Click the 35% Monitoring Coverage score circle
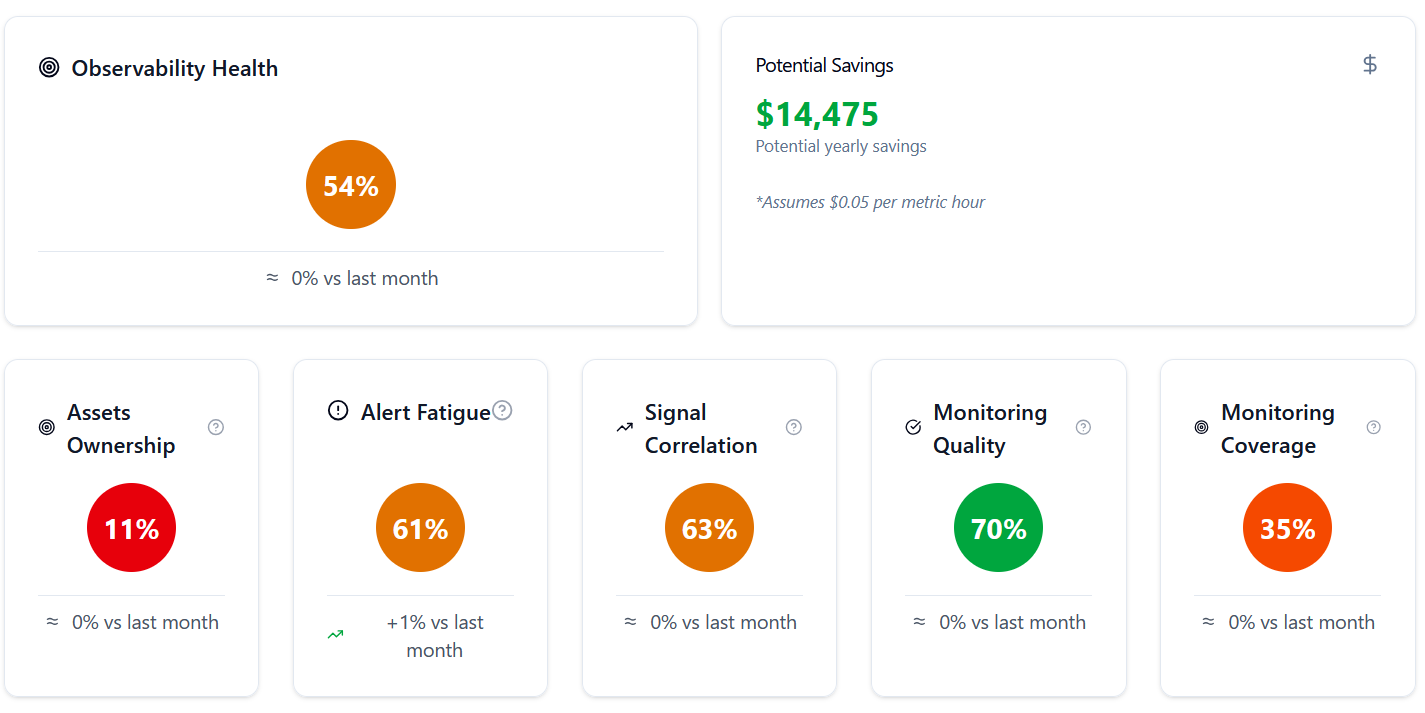This screenshot has height=713, width=1425. click(1287, 528)
